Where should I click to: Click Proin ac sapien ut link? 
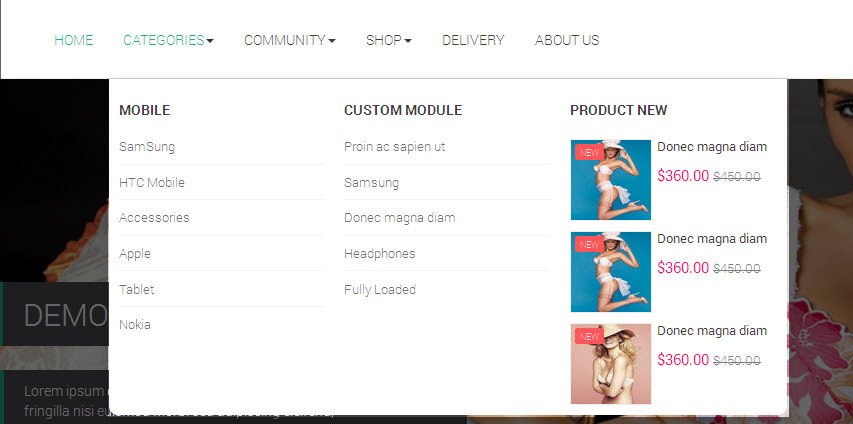[394, 147]
